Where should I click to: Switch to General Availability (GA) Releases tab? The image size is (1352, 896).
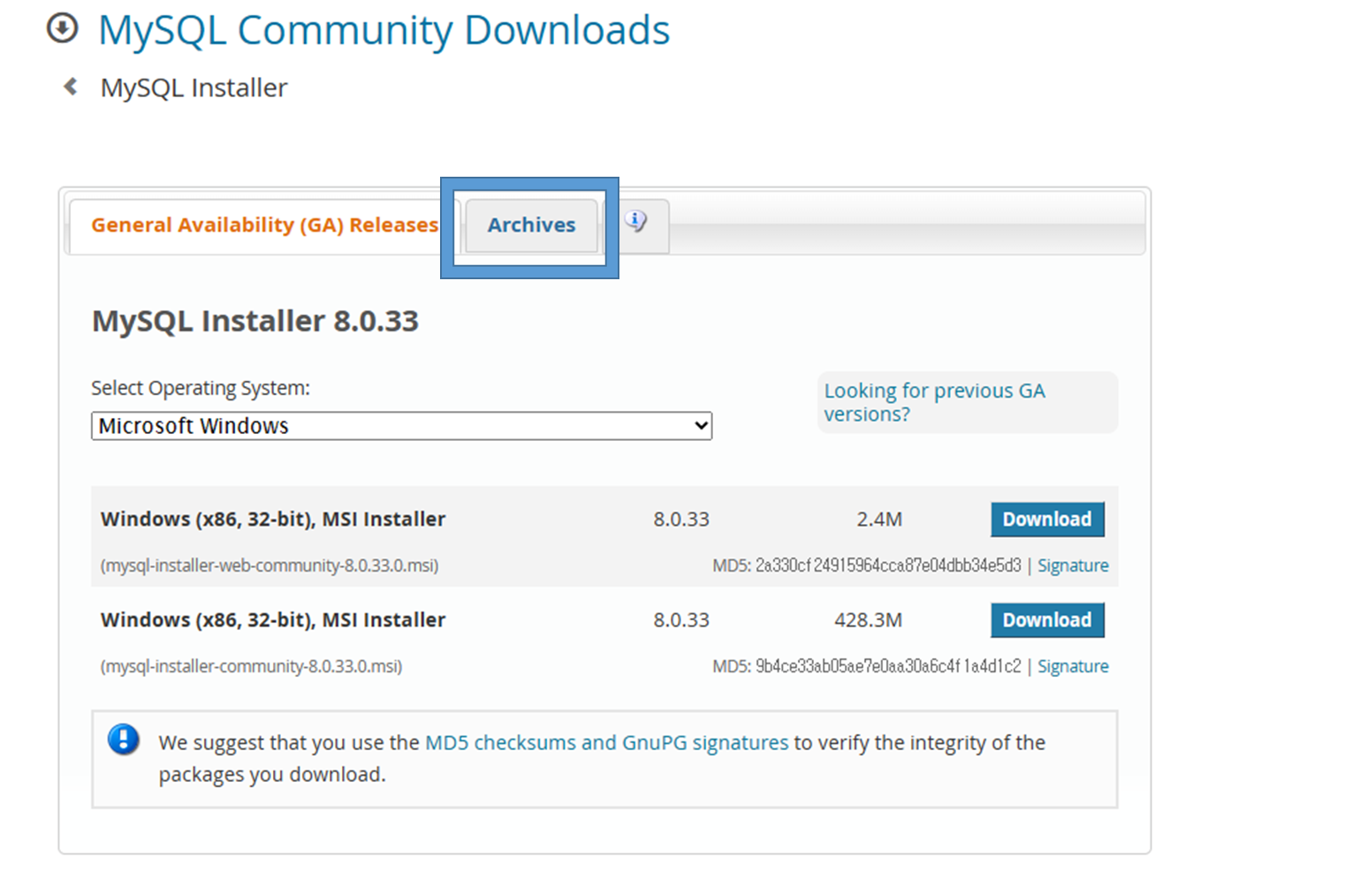coord(264,225)
